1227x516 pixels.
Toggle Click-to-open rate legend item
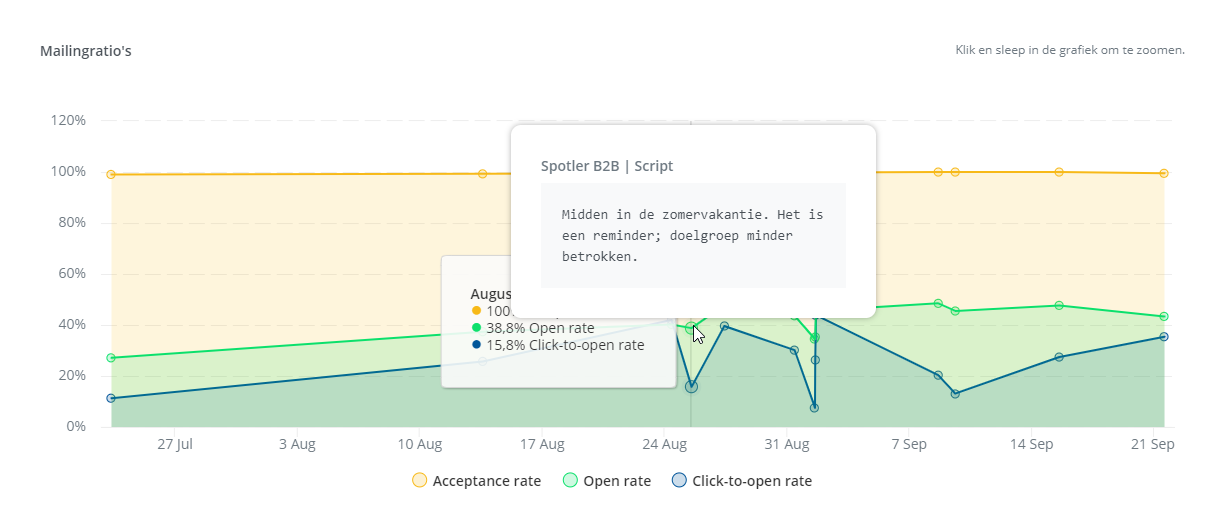(x=741, y=481)
